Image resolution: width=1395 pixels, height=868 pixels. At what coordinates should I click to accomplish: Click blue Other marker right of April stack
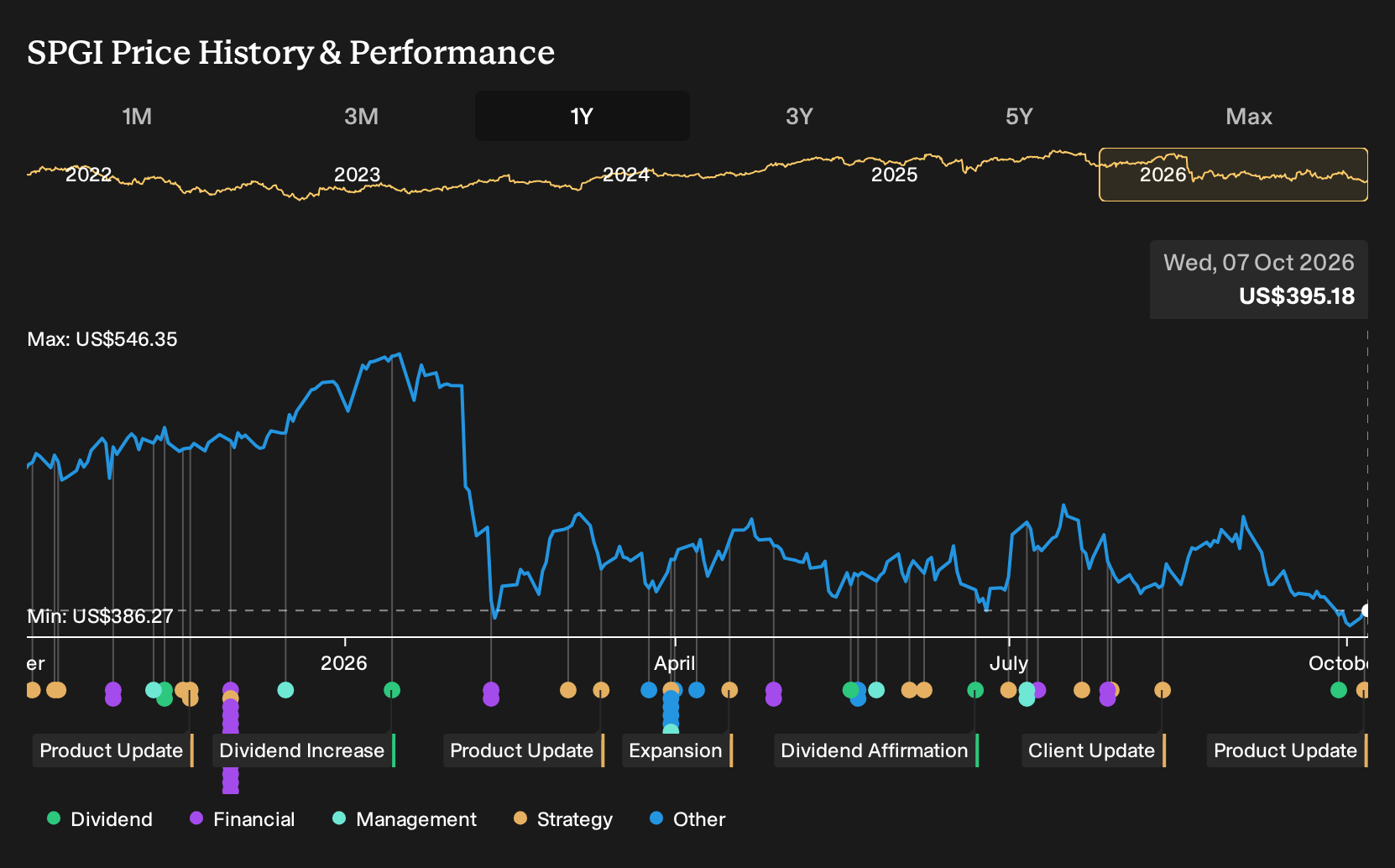click(x=697, y=690)
